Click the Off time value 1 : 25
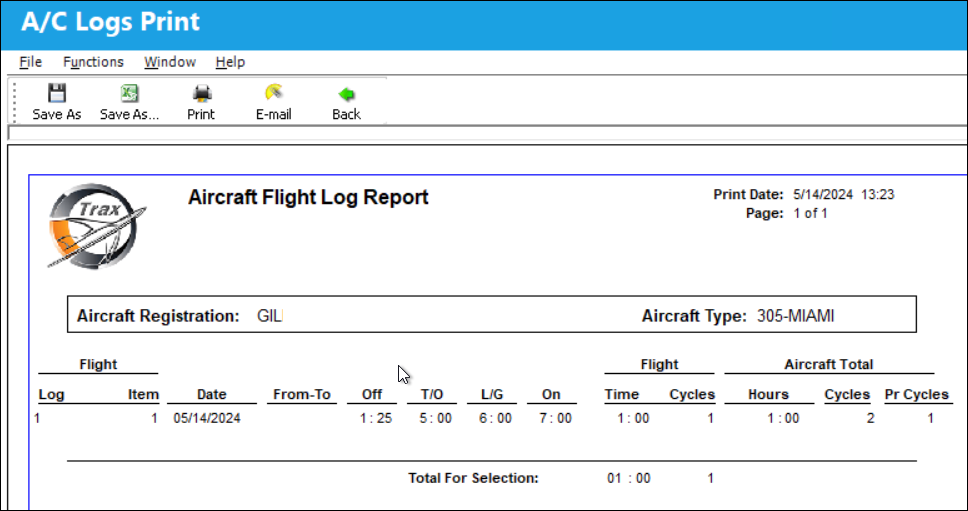 376,418
